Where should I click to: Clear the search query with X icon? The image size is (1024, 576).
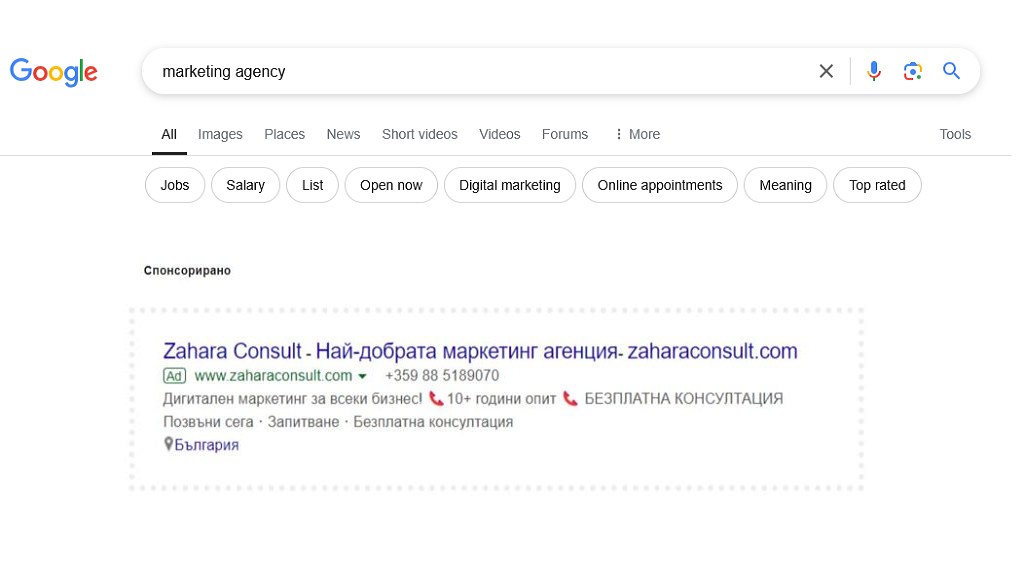point(826,71)
